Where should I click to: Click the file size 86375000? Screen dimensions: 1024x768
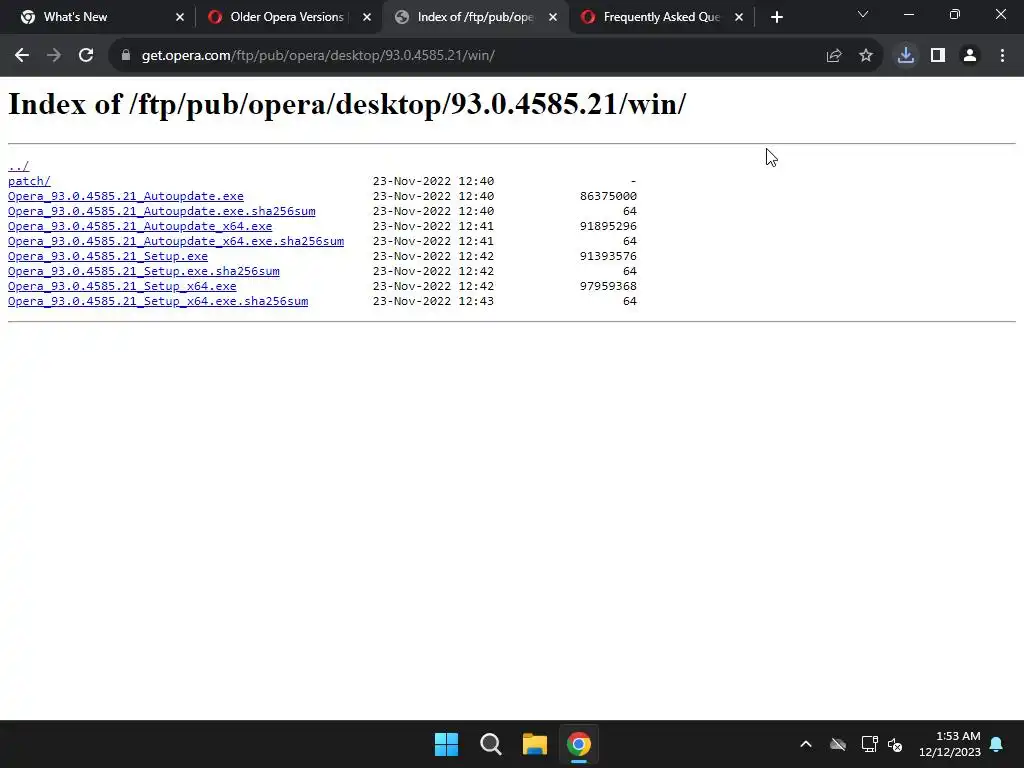608,196
